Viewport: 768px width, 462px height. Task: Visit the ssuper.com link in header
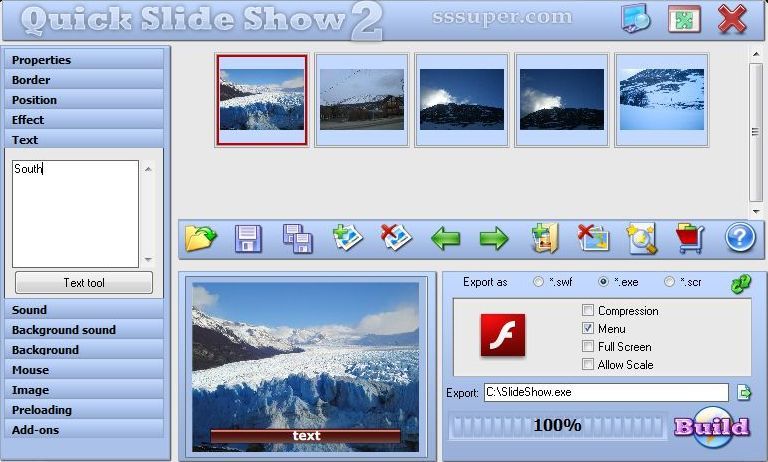pos(502,17)
